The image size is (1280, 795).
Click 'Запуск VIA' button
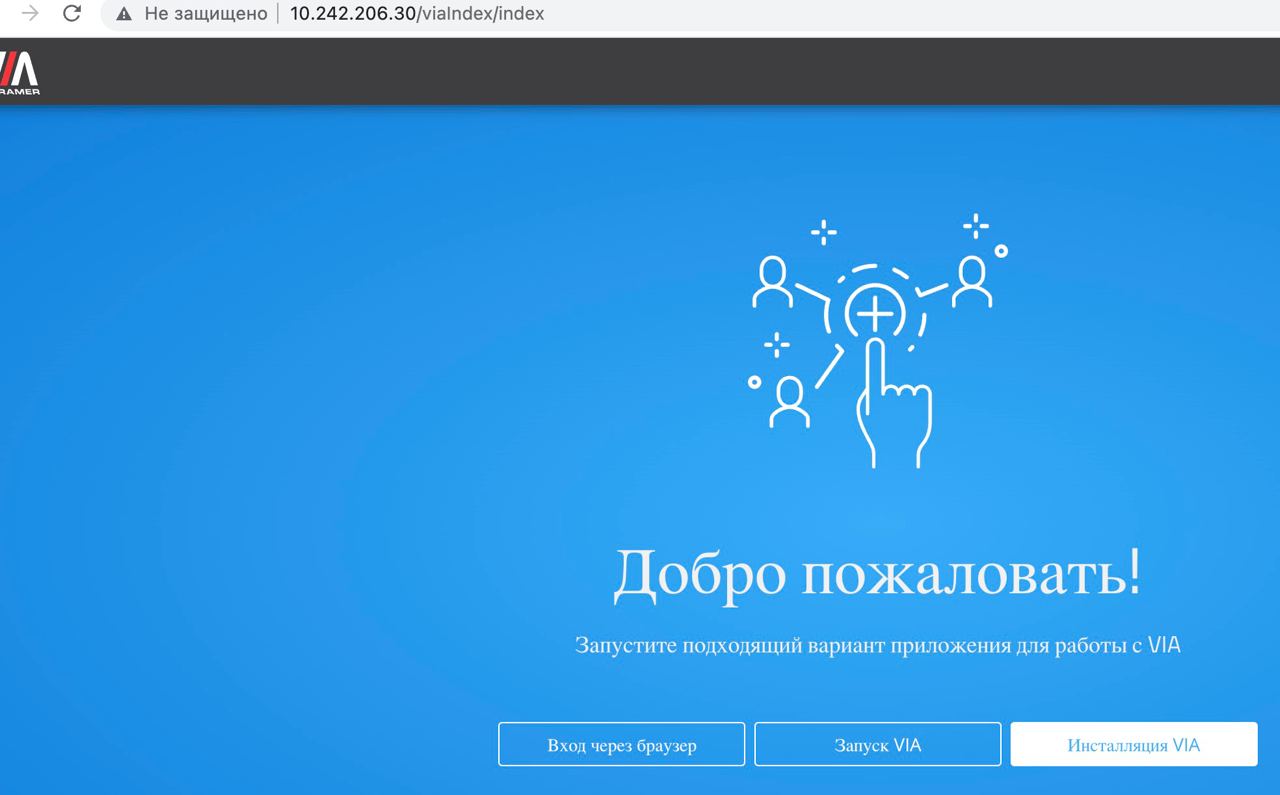[878, 744]
